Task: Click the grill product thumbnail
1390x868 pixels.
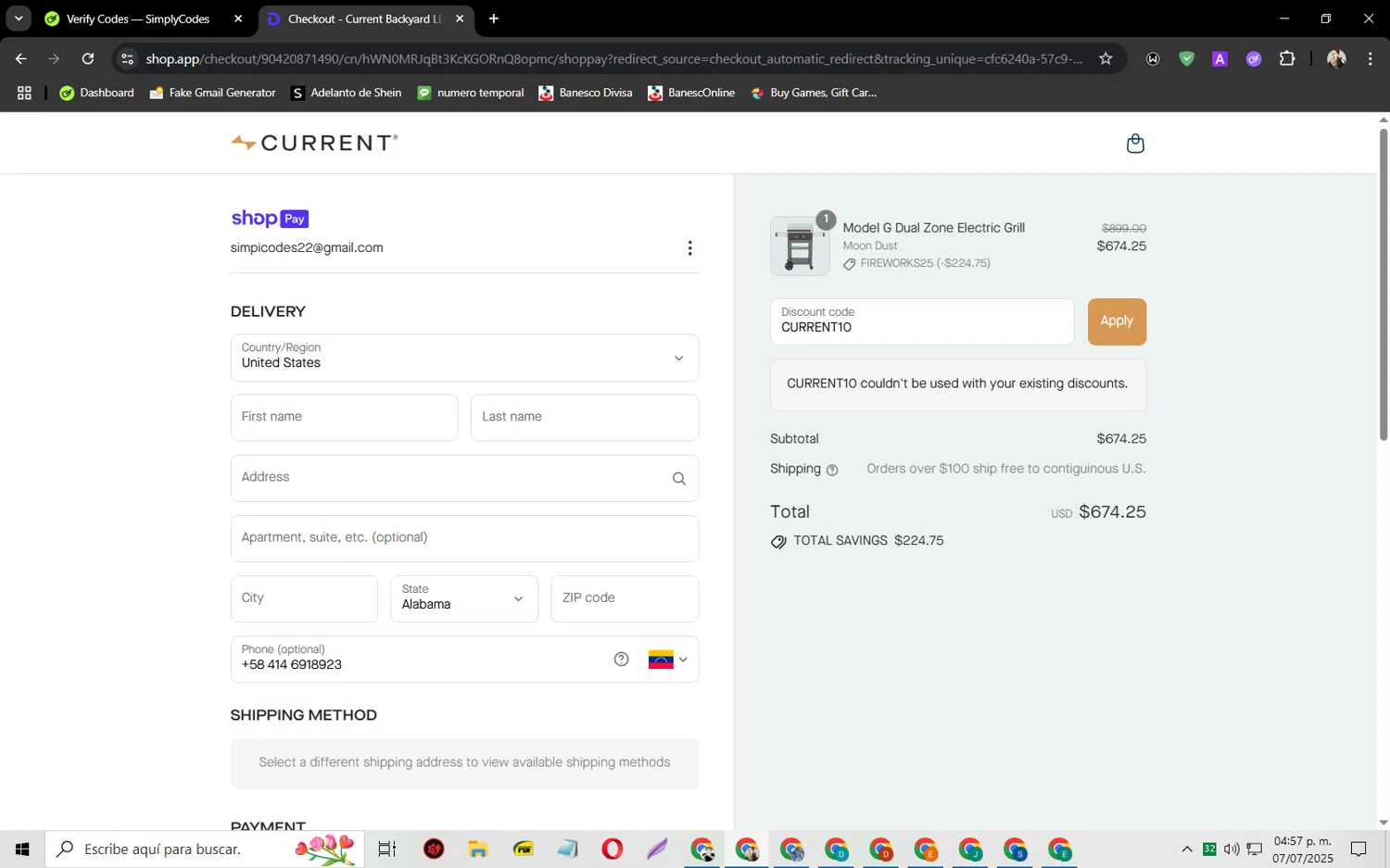Action: click(800, 246)
